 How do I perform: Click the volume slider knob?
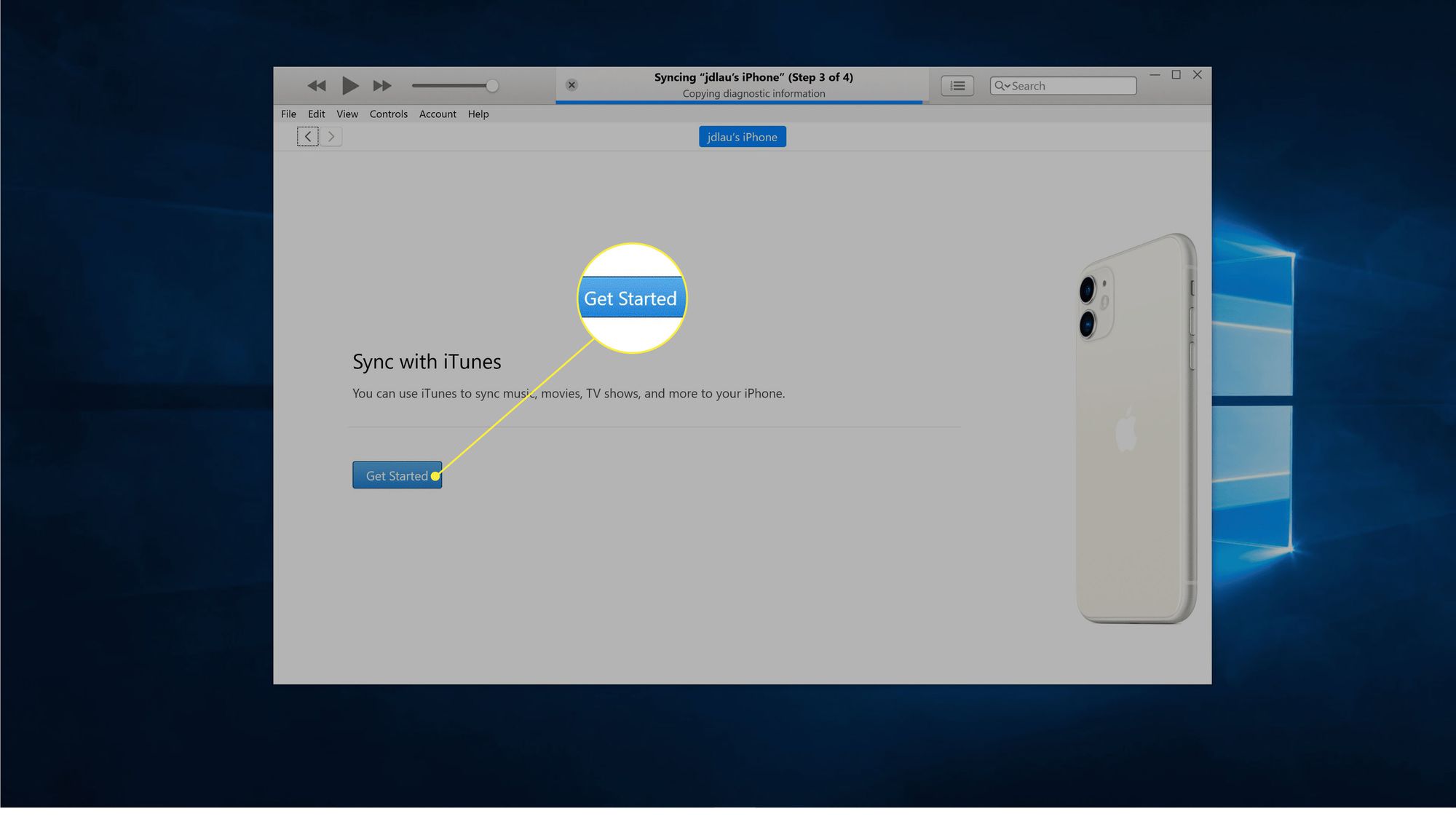pos(492,86)
